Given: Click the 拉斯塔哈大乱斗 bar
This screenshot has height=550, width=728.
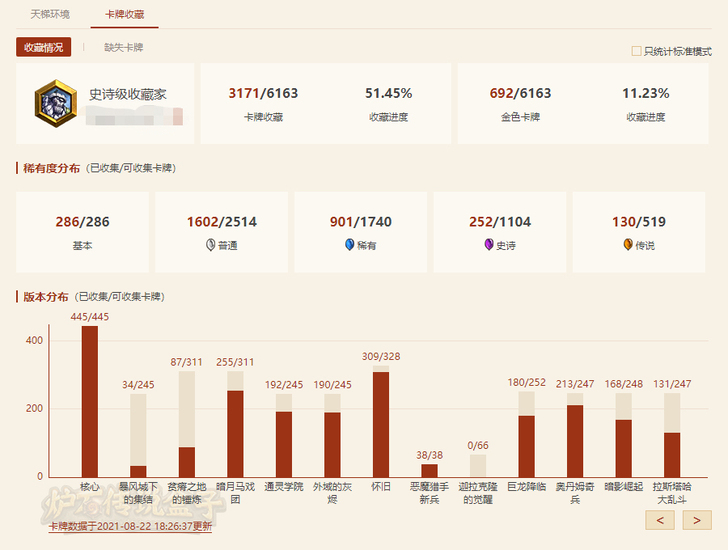Looking at the screenshot, I should [x=672, y=435].
